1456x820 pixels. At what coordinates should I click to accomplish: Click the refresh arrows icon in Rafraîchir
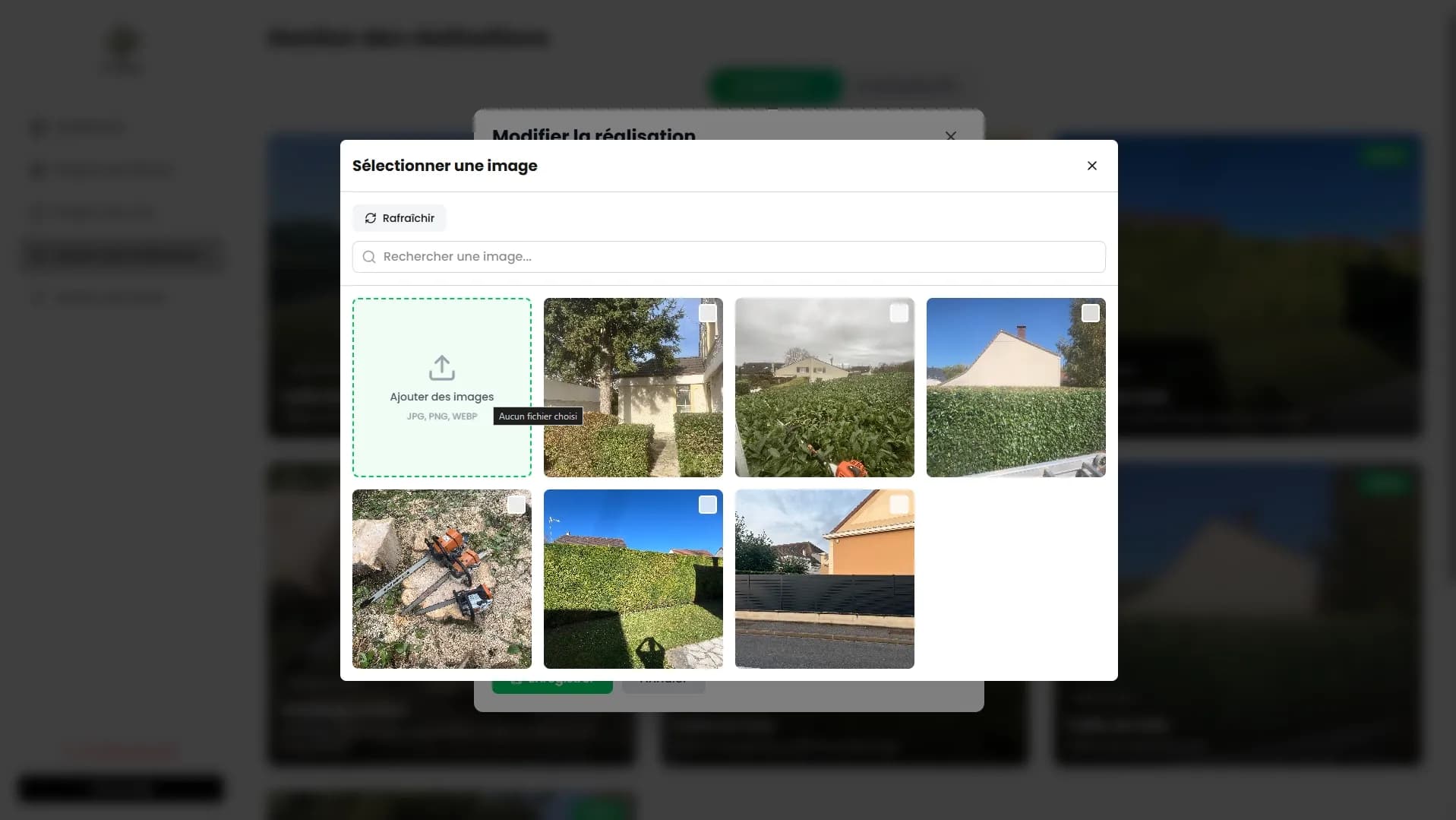[371, 218]
